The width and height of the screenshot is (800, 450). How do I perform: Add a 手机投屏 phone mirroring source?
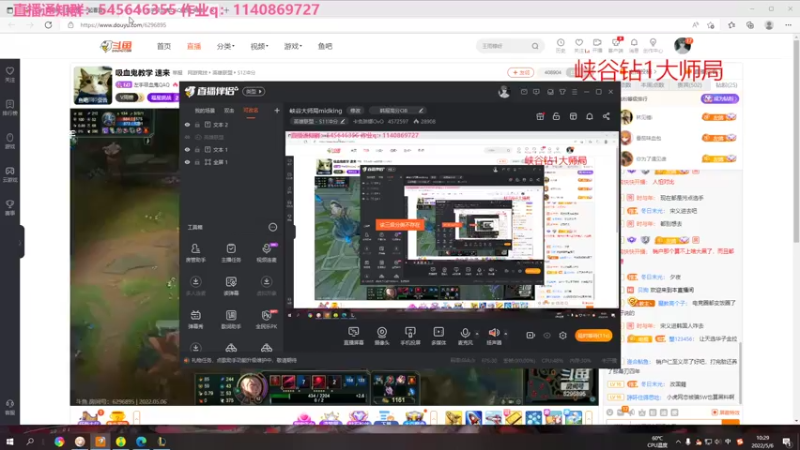coord(410,336)
